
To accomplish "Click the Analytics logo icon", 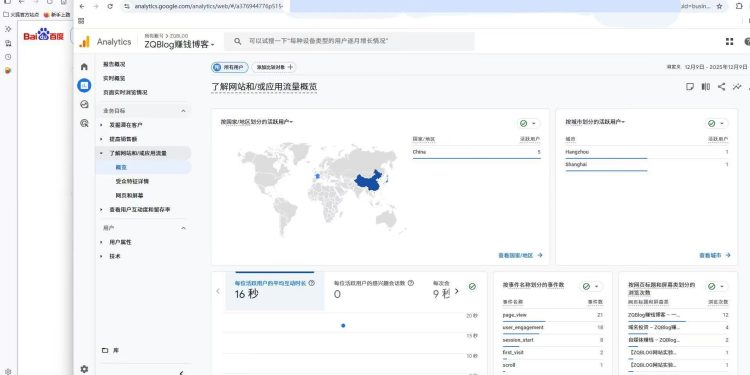I will 85,42.
